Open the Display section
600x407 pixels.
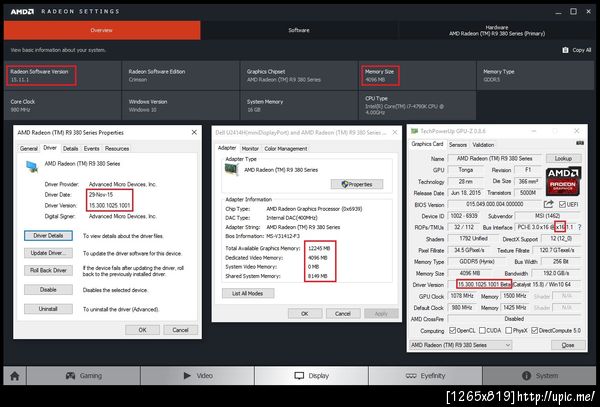click(311, 376)
